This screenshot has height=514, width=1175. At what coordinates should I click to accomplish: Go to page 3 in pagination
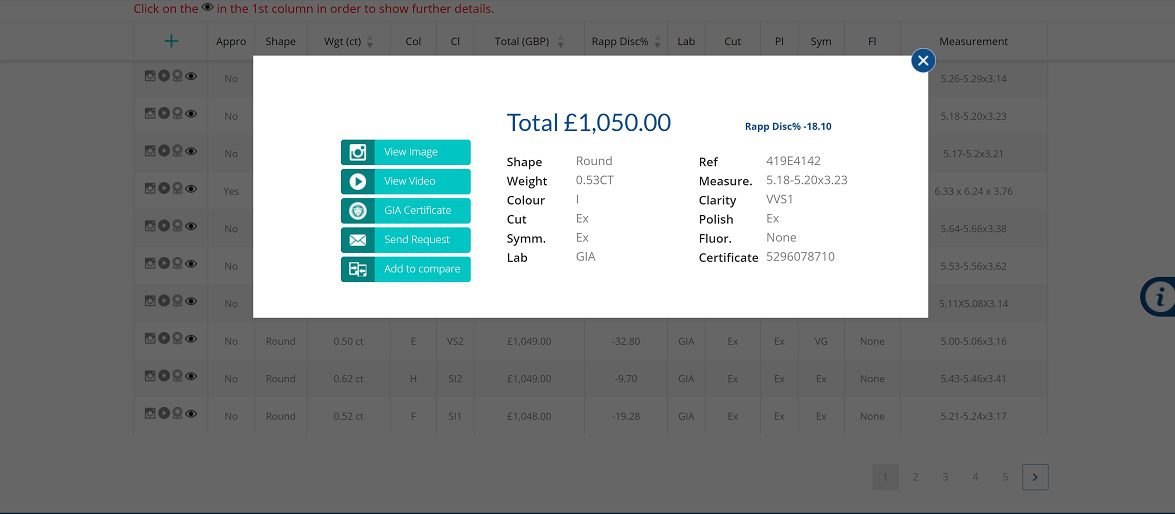pos(945,477)
